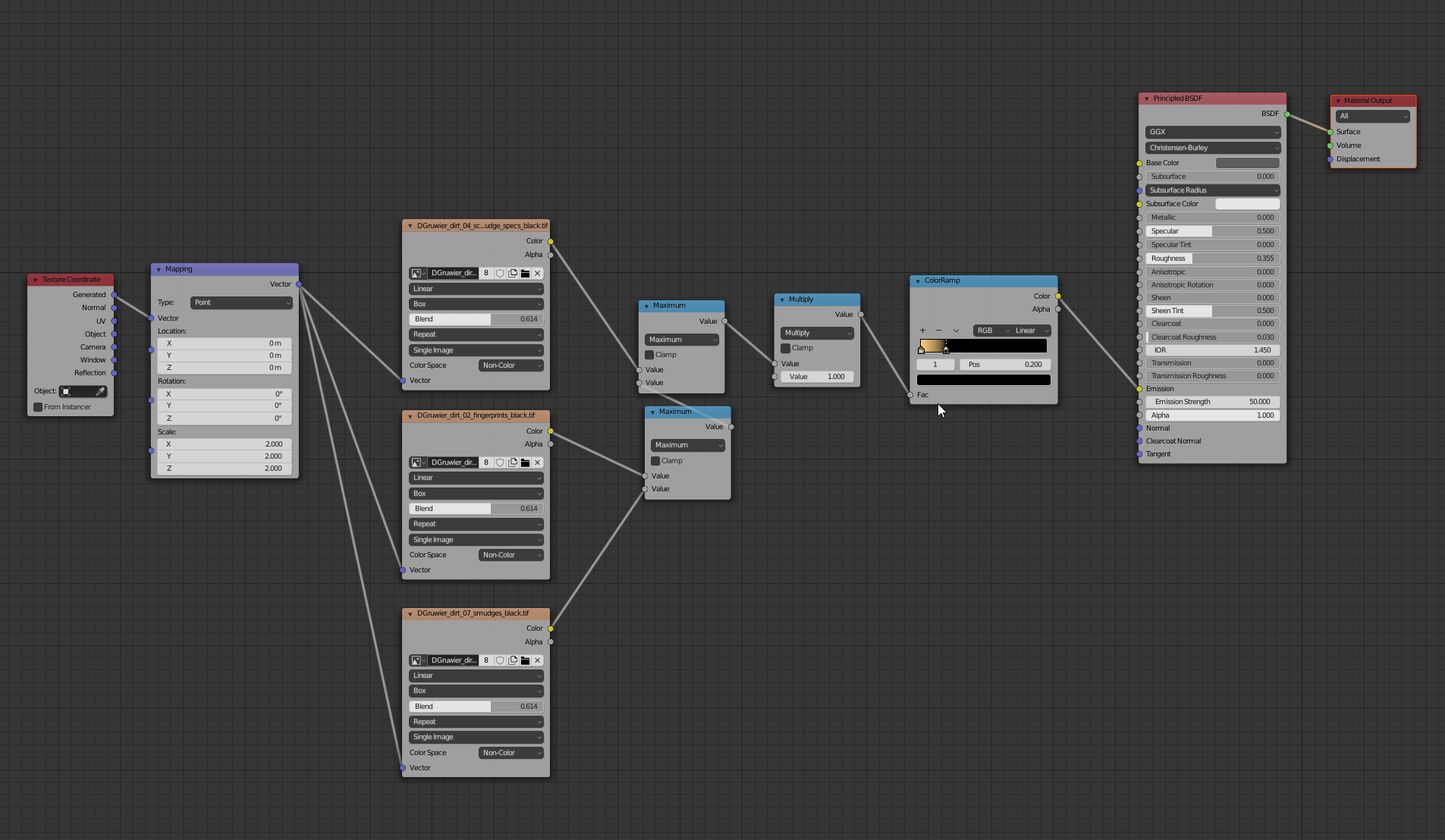Unlink image with X in smudges node
The image size is (1445, 840).
tap(538, 660)
